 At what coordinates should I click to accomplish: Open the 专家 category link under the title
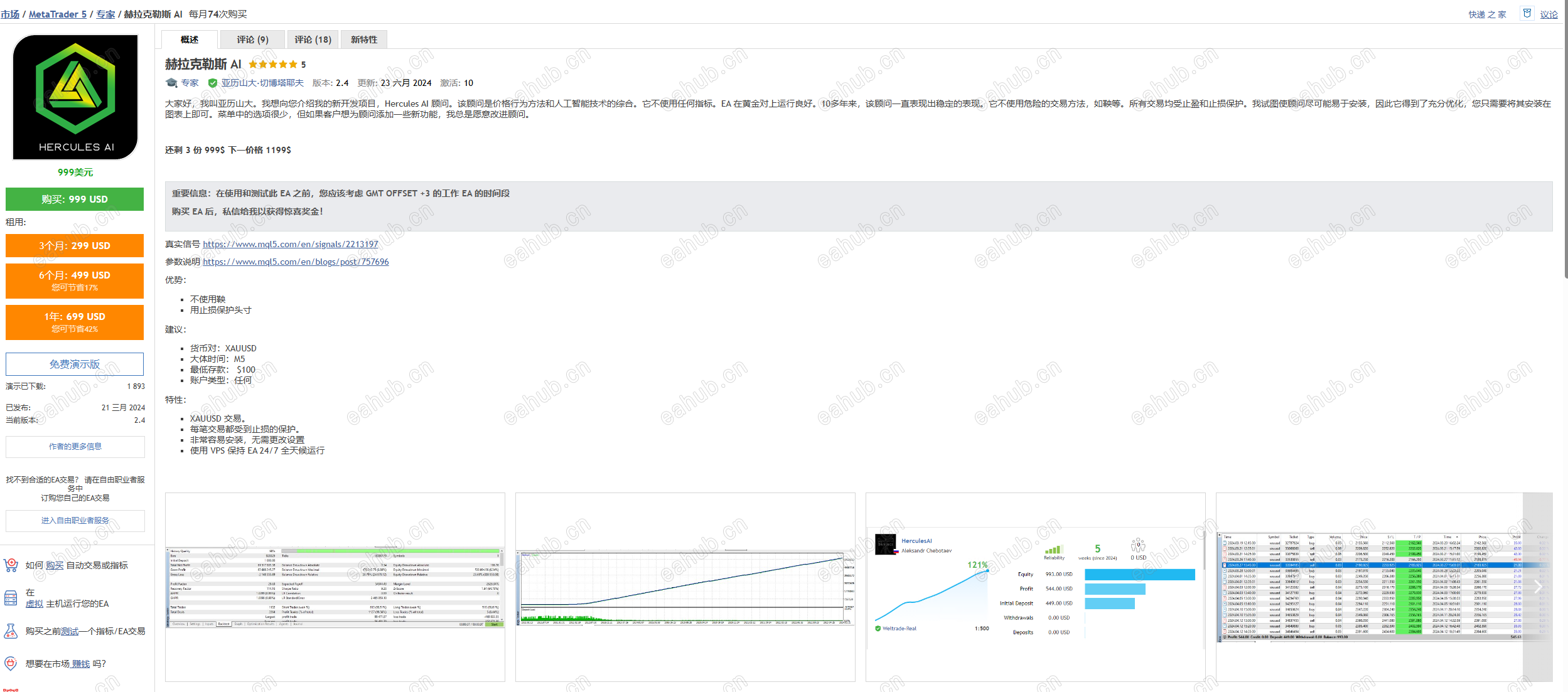click(x=190, y=83)
